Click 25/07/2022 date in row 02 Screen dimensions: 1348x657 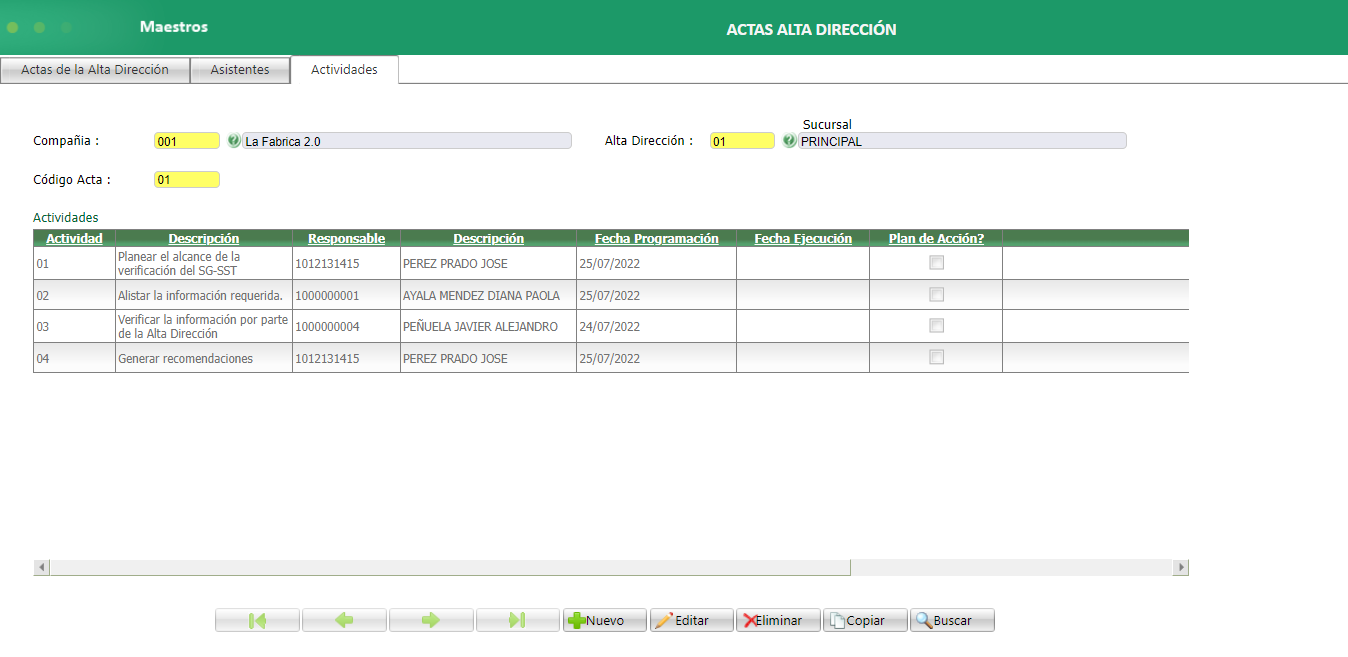[x=656, y=295]
